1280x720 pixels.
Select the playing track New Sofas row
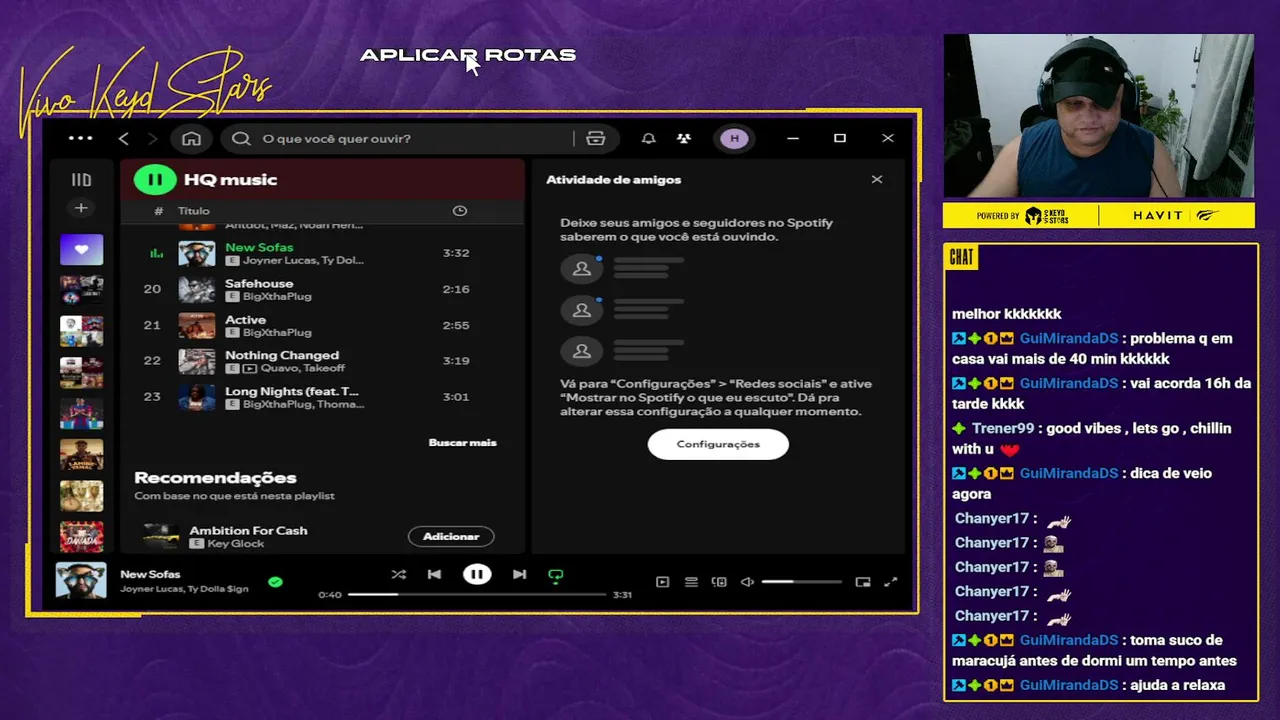coord(322,253)
